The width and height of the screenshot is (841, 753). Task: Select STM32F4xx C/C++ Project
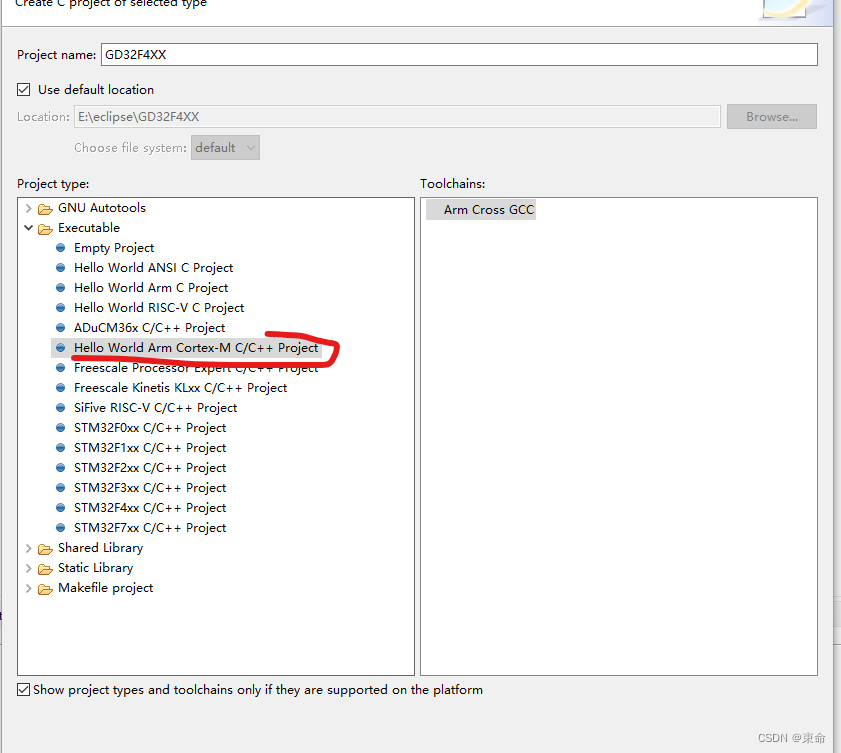point(150,508)
